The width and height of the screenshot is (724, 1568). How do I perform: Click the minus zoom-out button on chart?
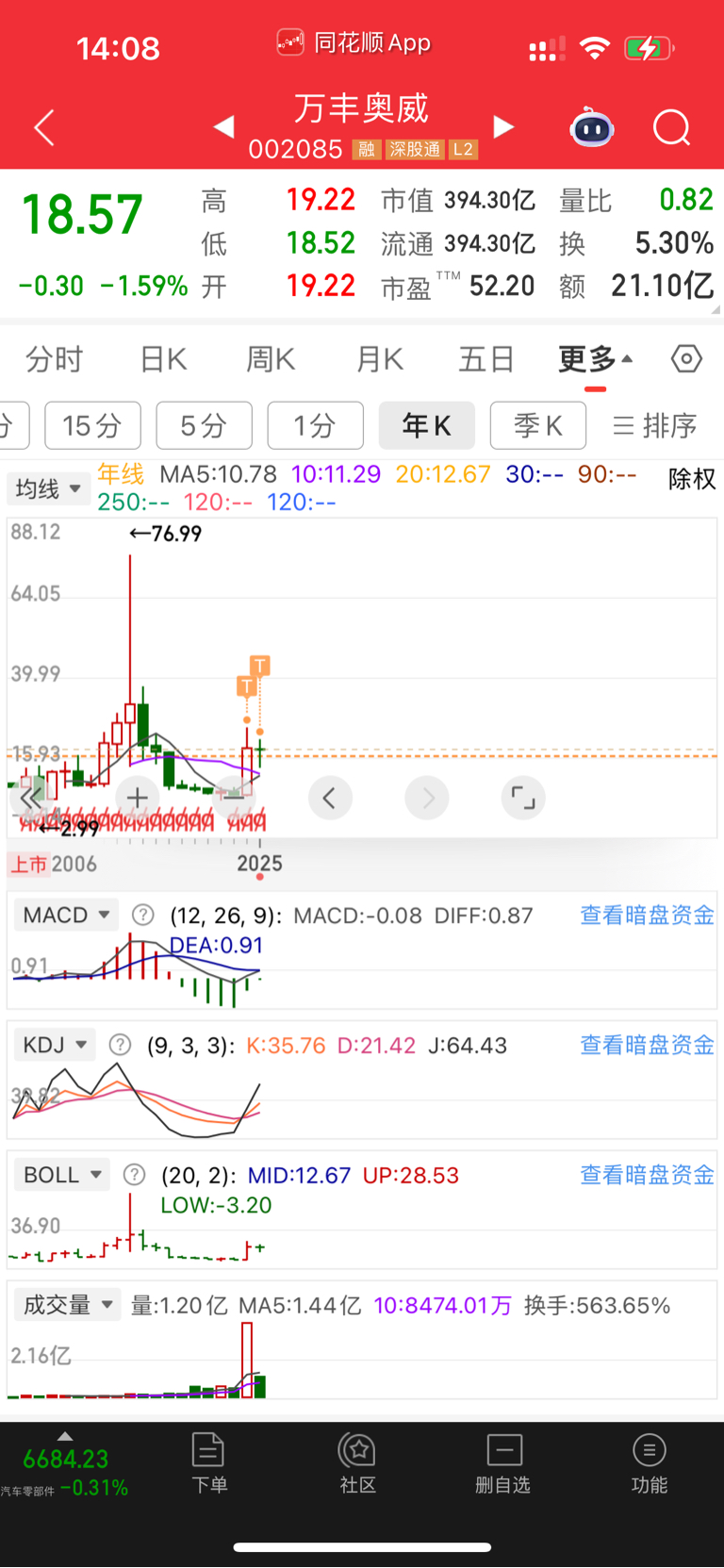tap(234, 798)
